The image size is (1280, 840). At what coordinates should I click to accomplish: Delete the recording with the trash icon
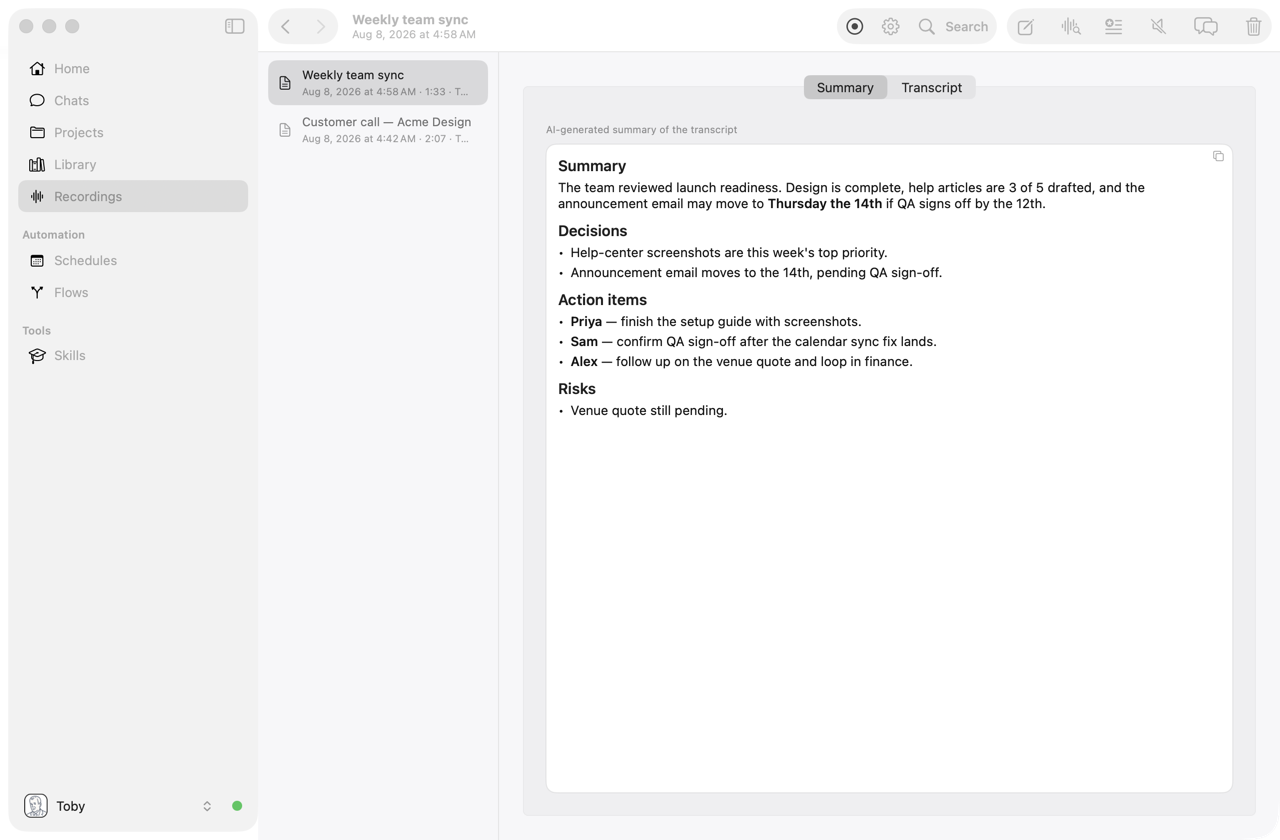coord(1253,27)
